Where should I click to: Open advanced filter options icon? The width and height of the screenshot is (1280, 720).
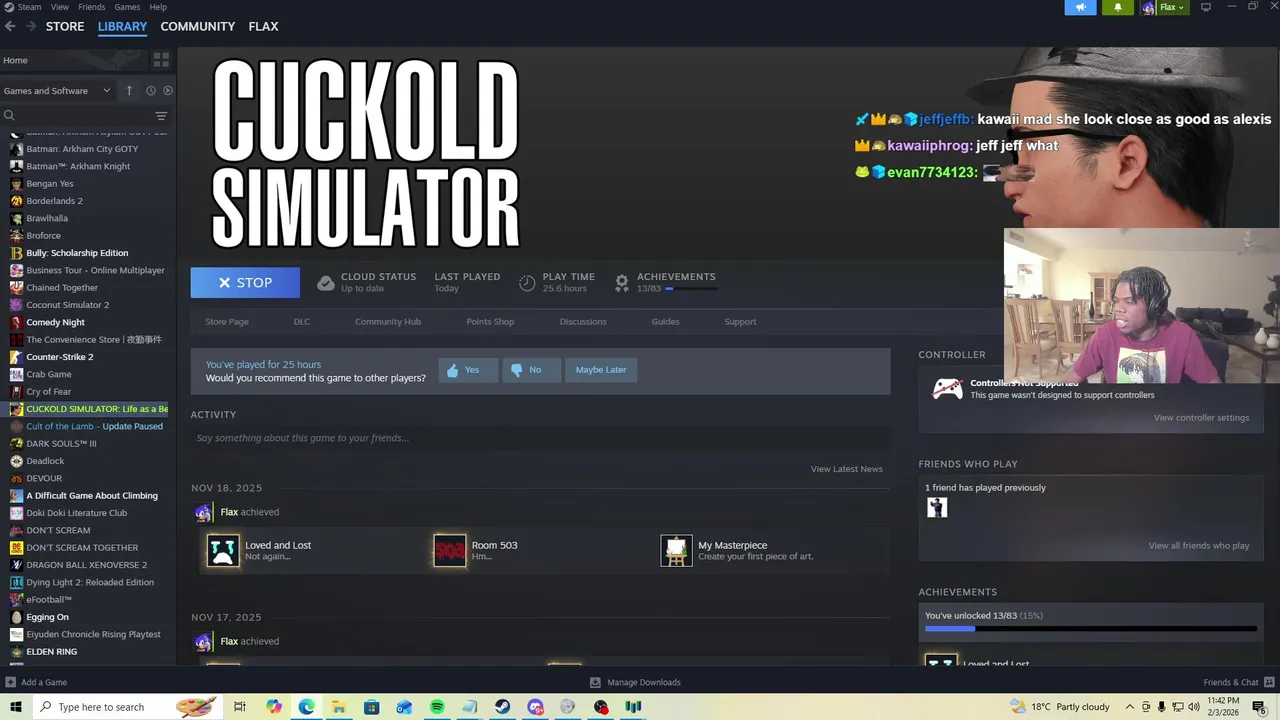tap(161, 116)
